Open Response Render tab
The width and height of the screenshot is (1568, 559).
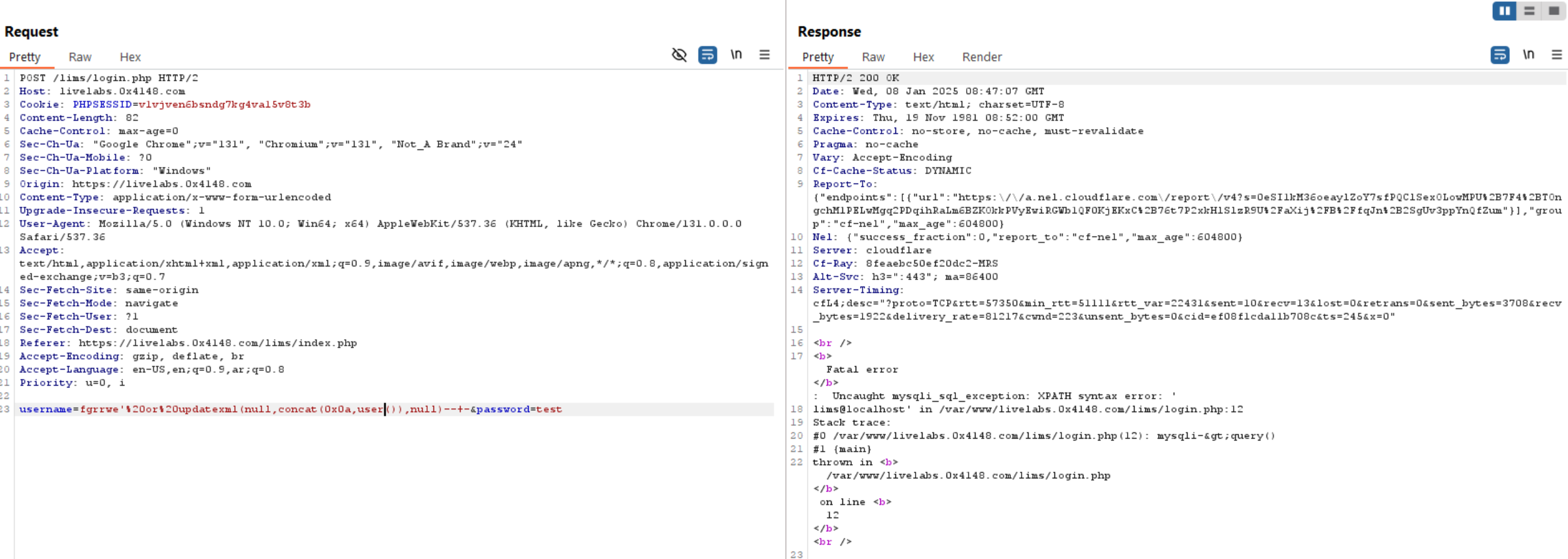point(982,57)
